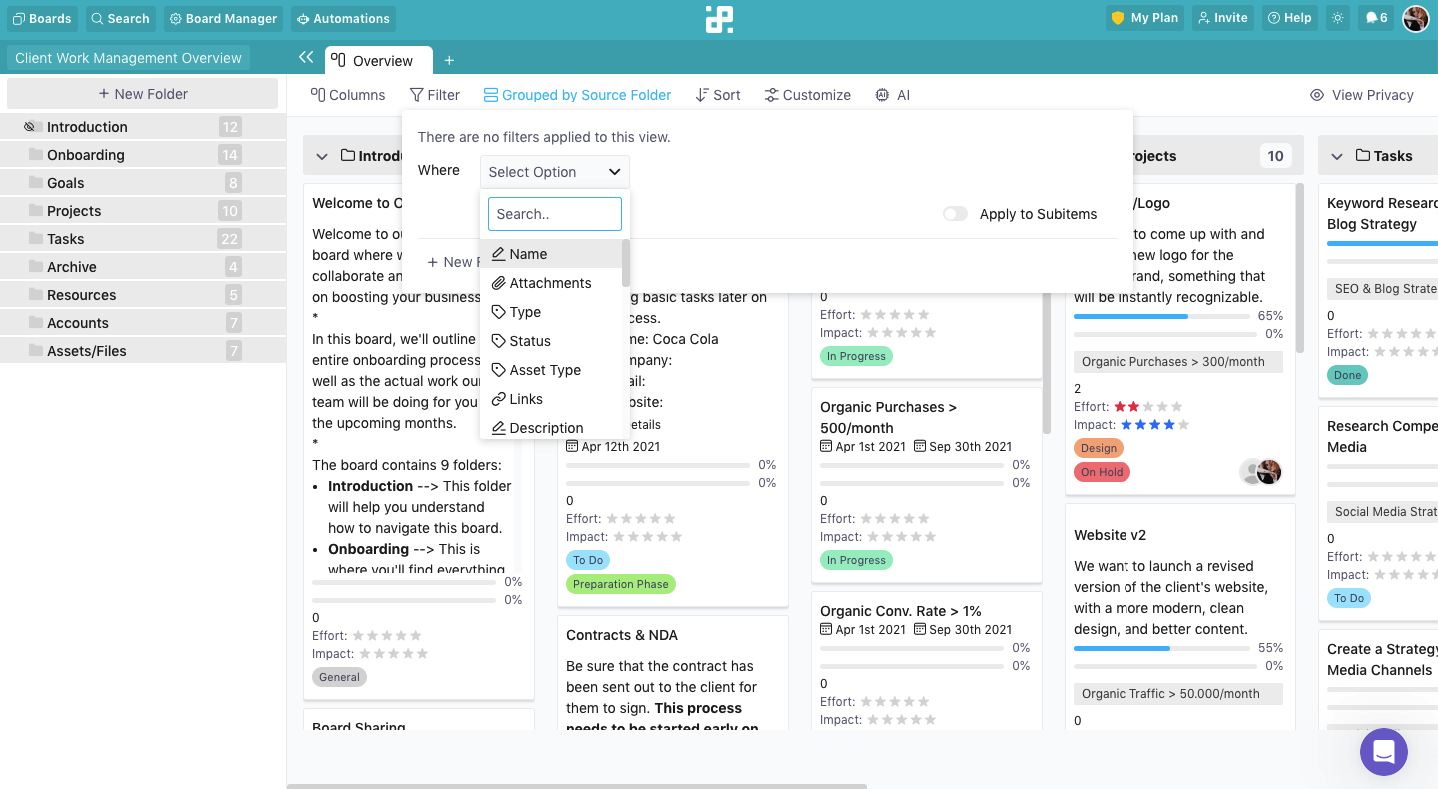Viewport: 1438px width, 789px height.
Task: Focus the filter Search field
Action: (x=555, y=214)
